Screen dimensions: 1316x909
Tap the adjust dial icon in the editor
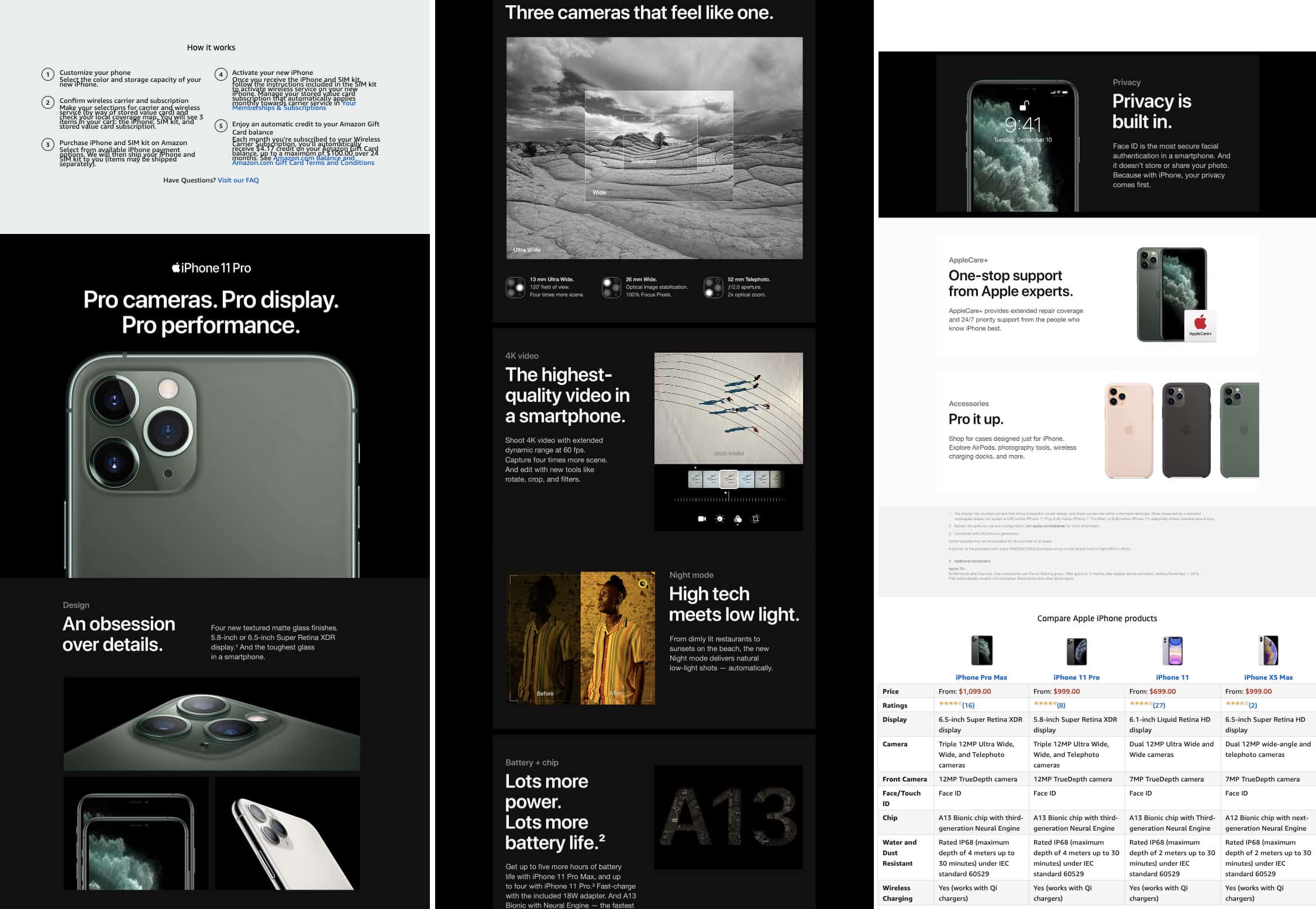(719, 519)
